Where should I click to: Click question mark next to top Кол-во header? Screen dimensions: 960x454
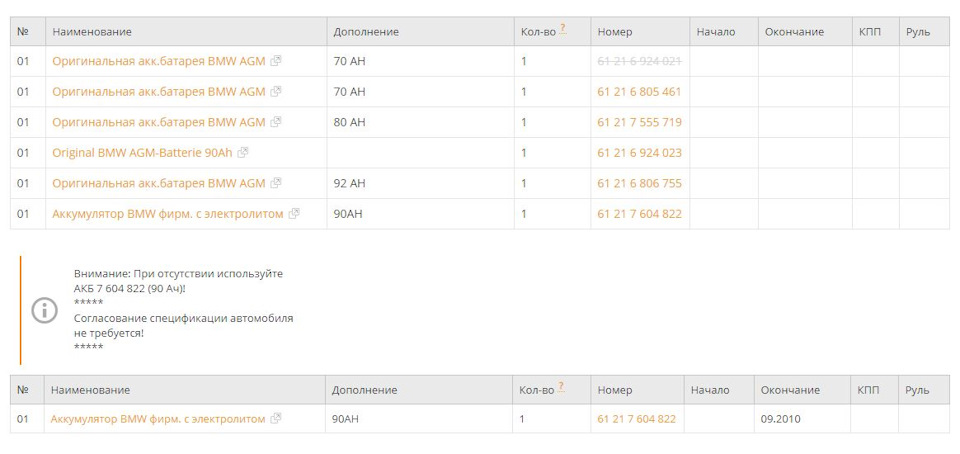click(x=563, y=29)
